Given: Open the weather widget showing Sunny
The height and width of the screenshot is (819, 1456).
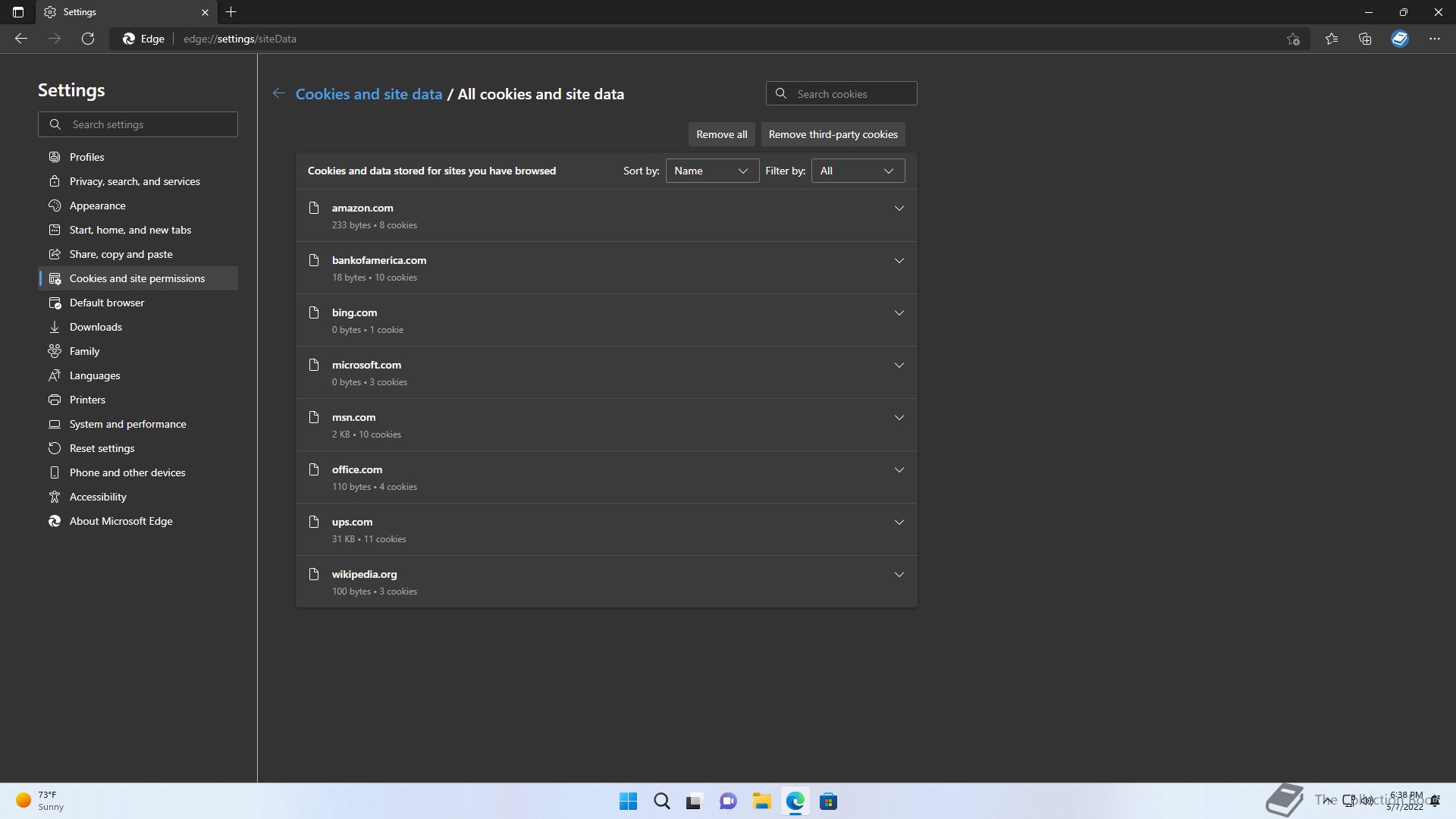Looking at the screenshot, I should tap(41, 801).
